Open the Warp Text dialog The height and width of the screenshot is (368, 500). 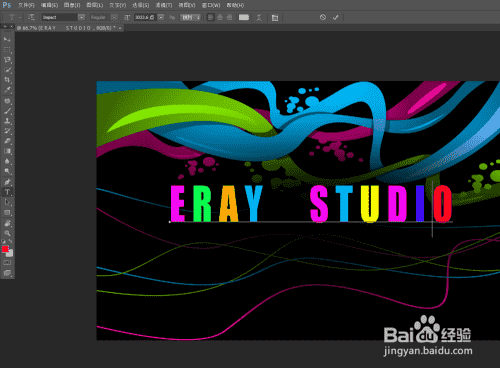coord(259,17)
